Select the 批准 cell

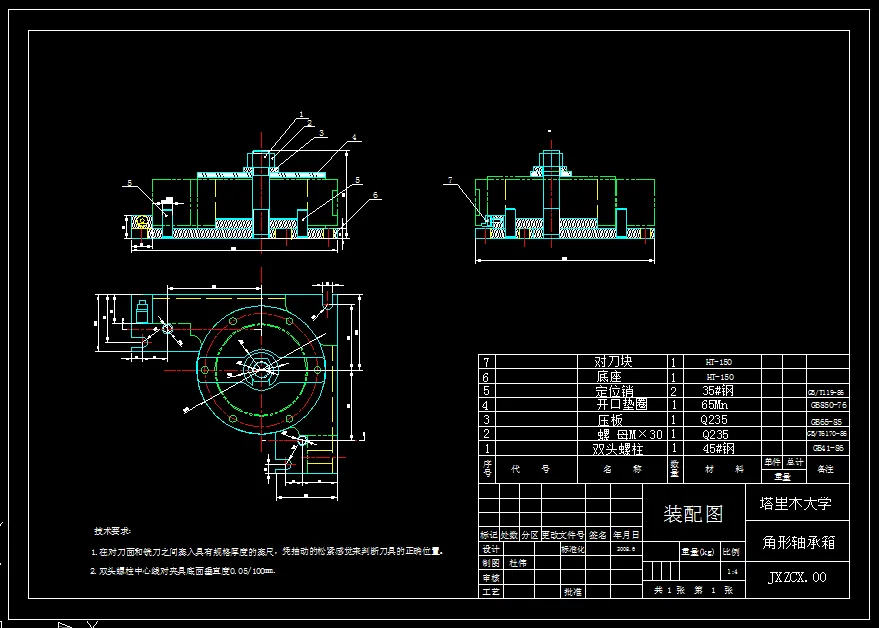click(572, 592)
